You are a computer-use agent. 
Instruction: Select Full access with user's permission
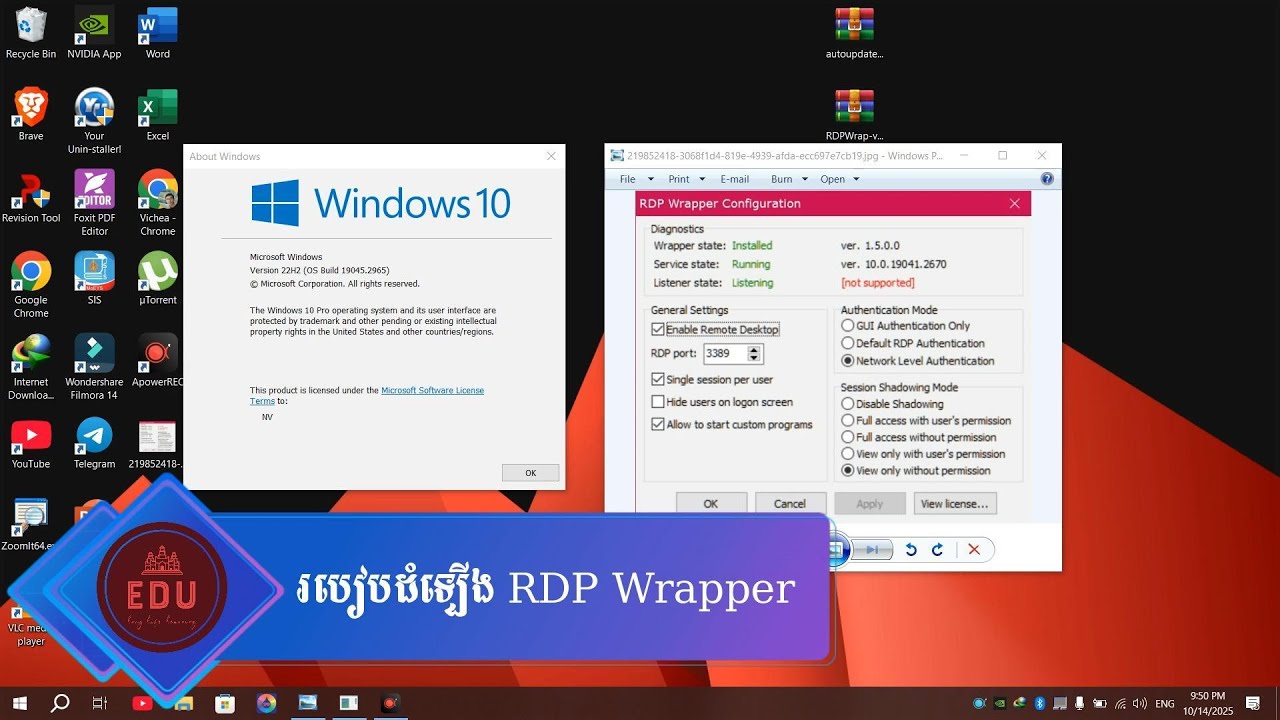click(x=848, y=421)
